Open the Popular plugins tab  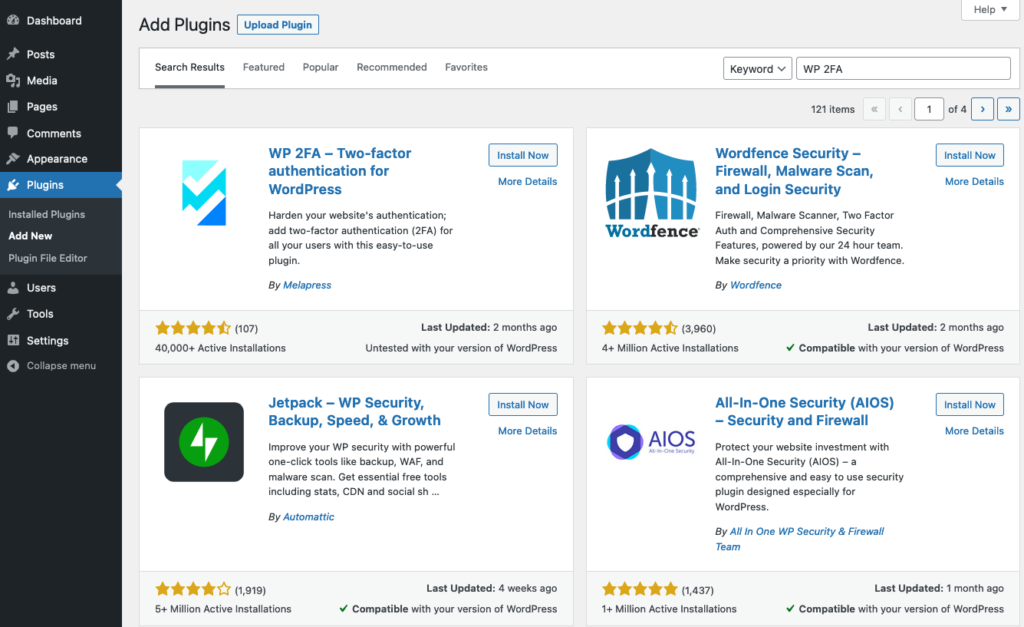coord(321,67)
